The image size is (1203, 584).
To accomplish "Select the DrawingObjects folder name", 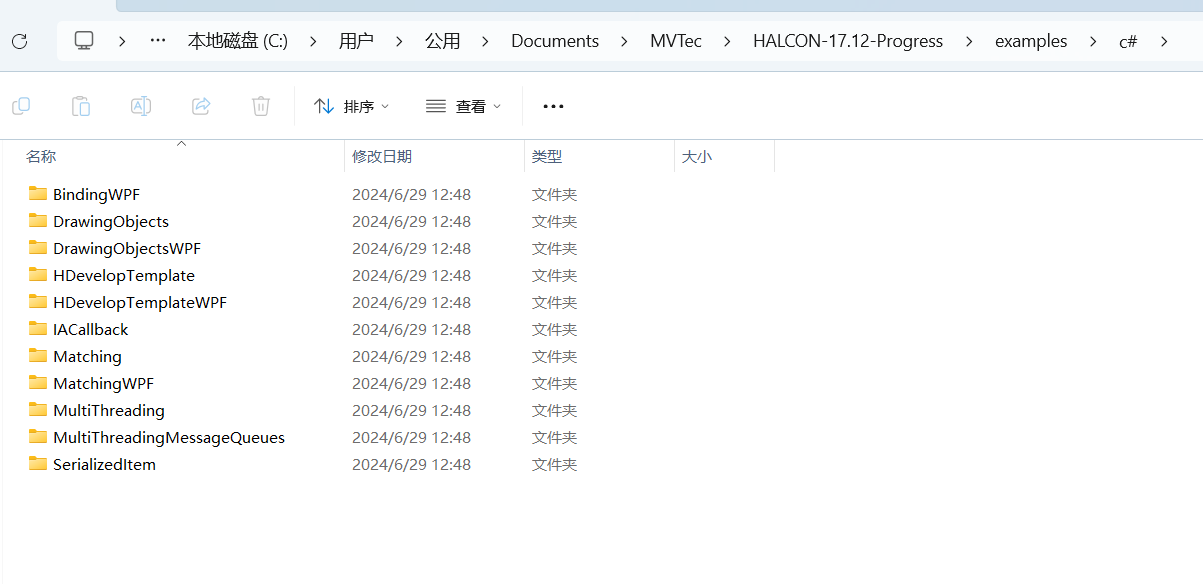I will tap(111, 221).
